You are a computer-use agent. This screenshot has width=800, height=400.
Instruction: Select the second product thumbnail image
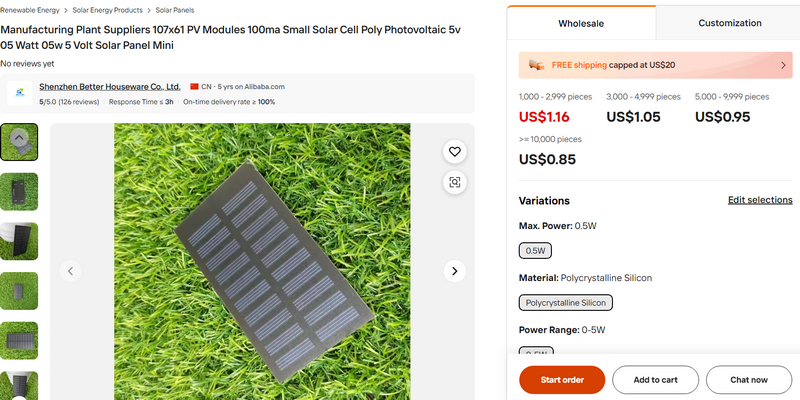pyautogui.click(x=19, y=192)
